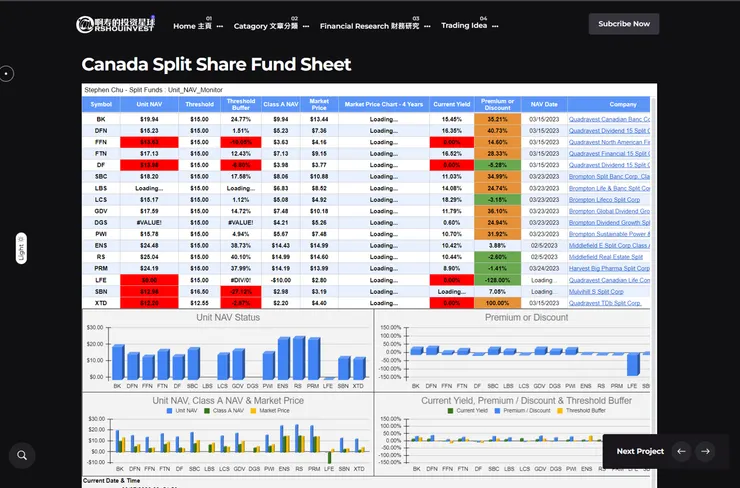
Task: Open Middlefield Real Estate Split link
Action: click(x=605, y=257)
